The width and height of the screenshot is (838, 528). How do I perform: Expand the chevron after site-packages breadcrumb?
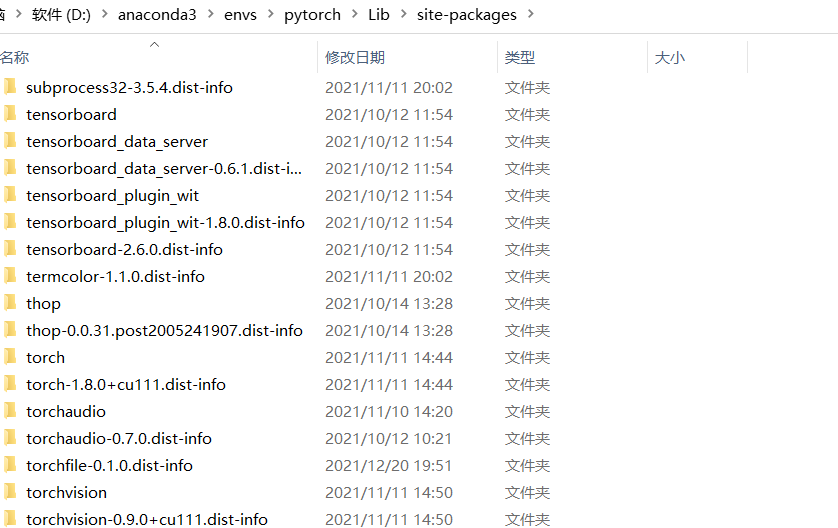tap(531, 14)
